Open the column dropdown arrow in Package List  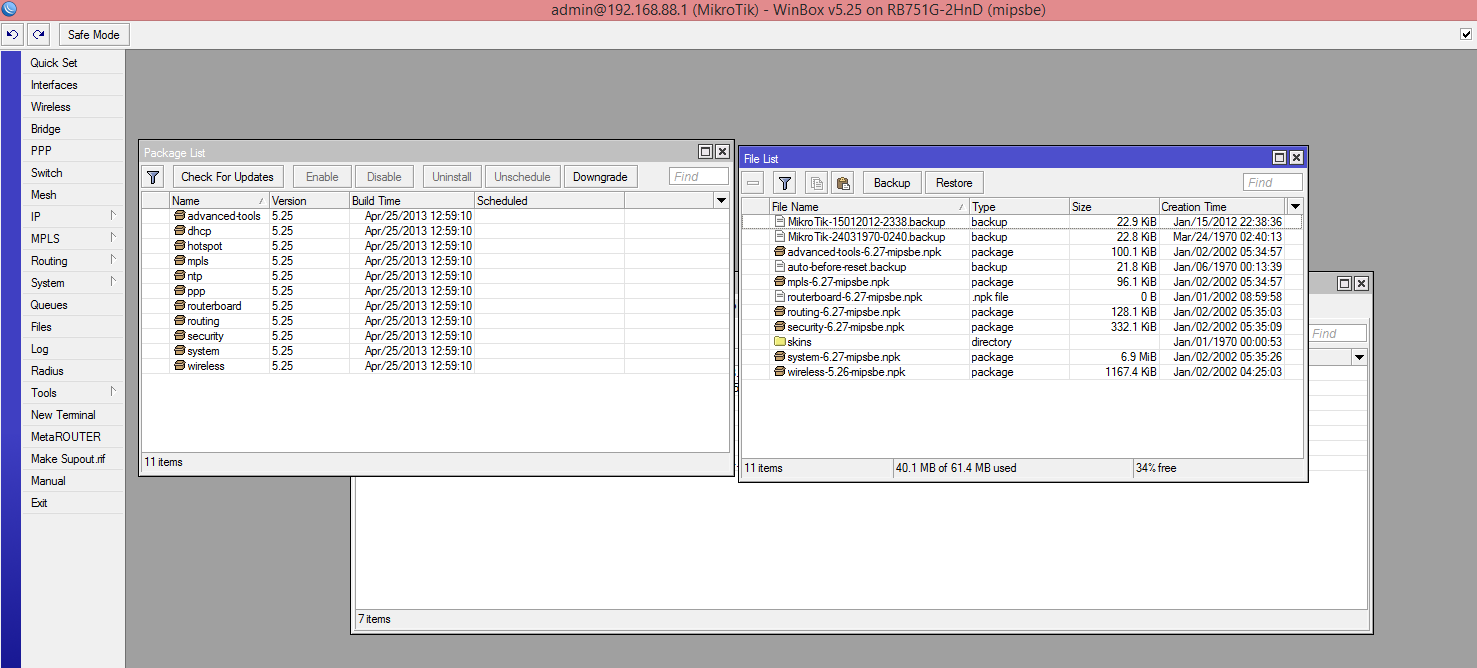tap(721, 201)
